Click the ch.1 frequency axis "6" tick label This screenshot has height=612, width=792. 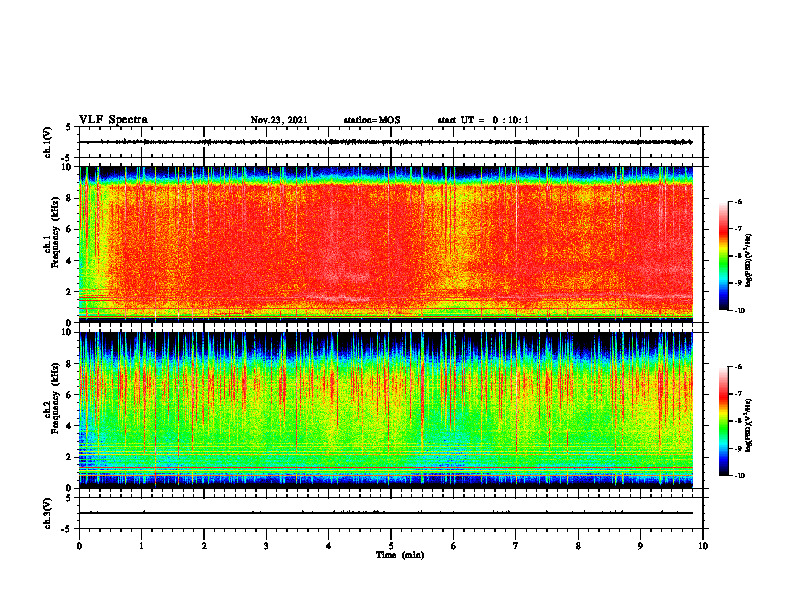tap(68, 229)
